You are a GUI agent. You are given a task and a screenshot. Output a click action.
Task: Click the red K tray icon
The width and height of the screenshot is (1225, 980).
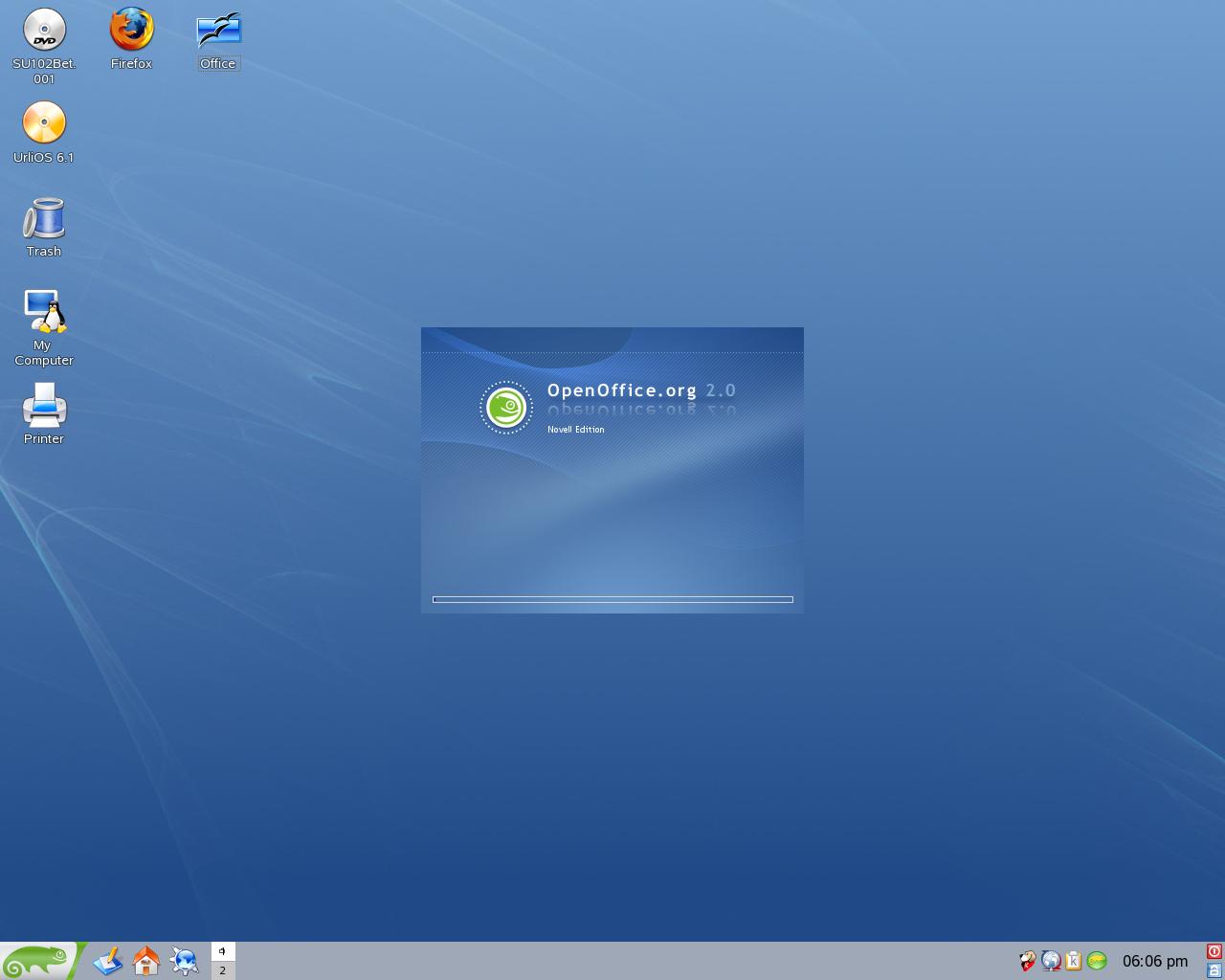click(1028, 961)
